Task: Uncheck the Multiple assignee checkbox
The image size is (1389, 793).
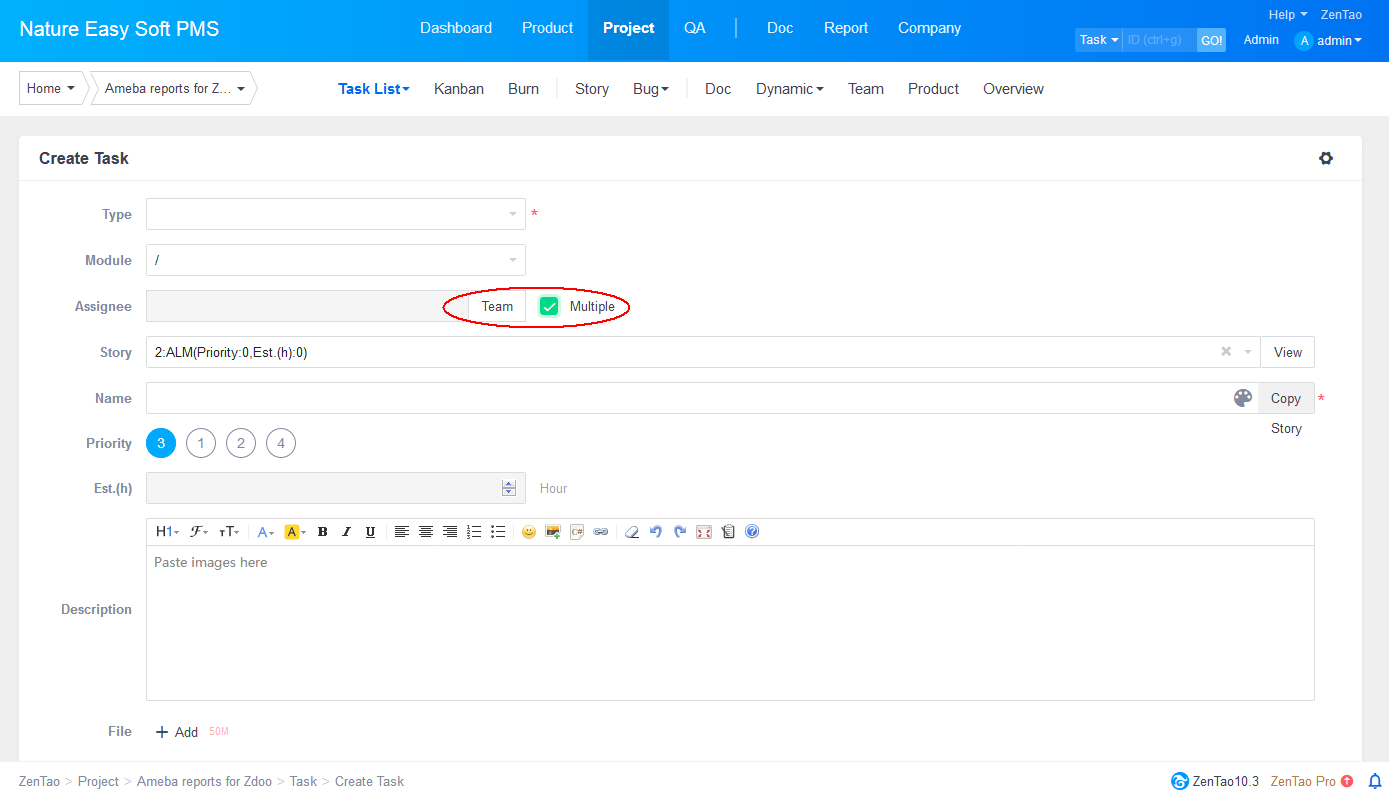Action: [549, 306]
